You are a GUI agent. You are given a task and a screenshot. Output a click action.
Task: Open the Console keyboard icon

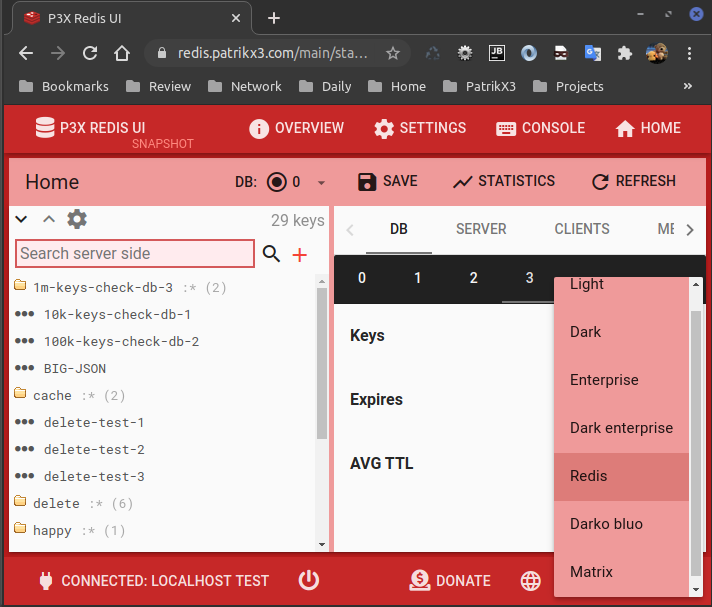click(x=506, y=129)
